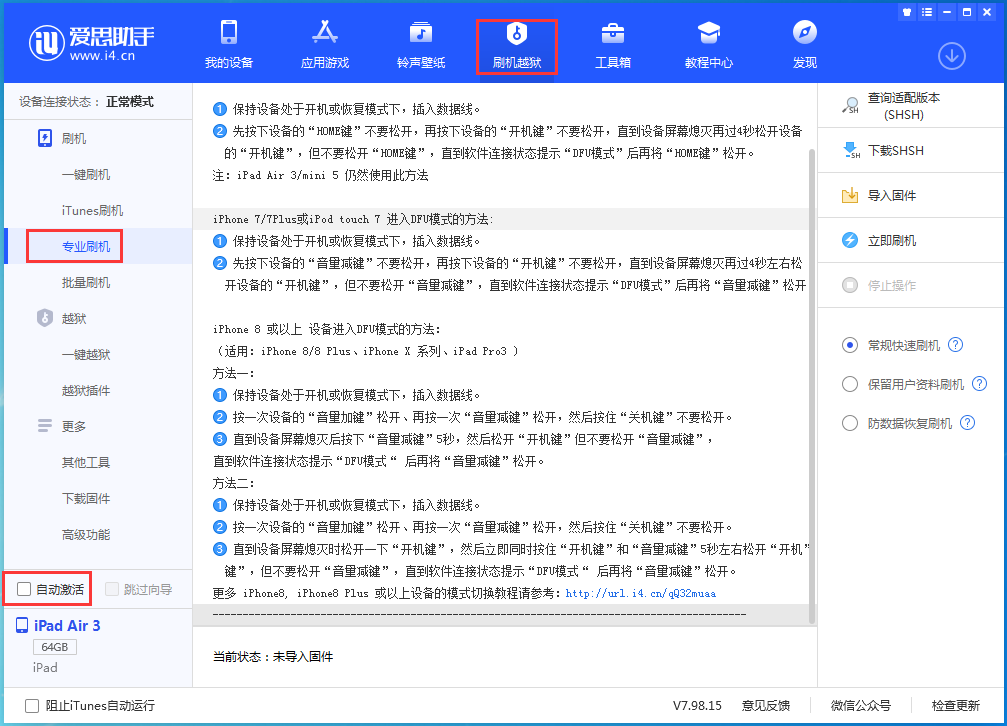Click the help icon beside 保留用户资料刷机
1007x726 pixels.
979,384
